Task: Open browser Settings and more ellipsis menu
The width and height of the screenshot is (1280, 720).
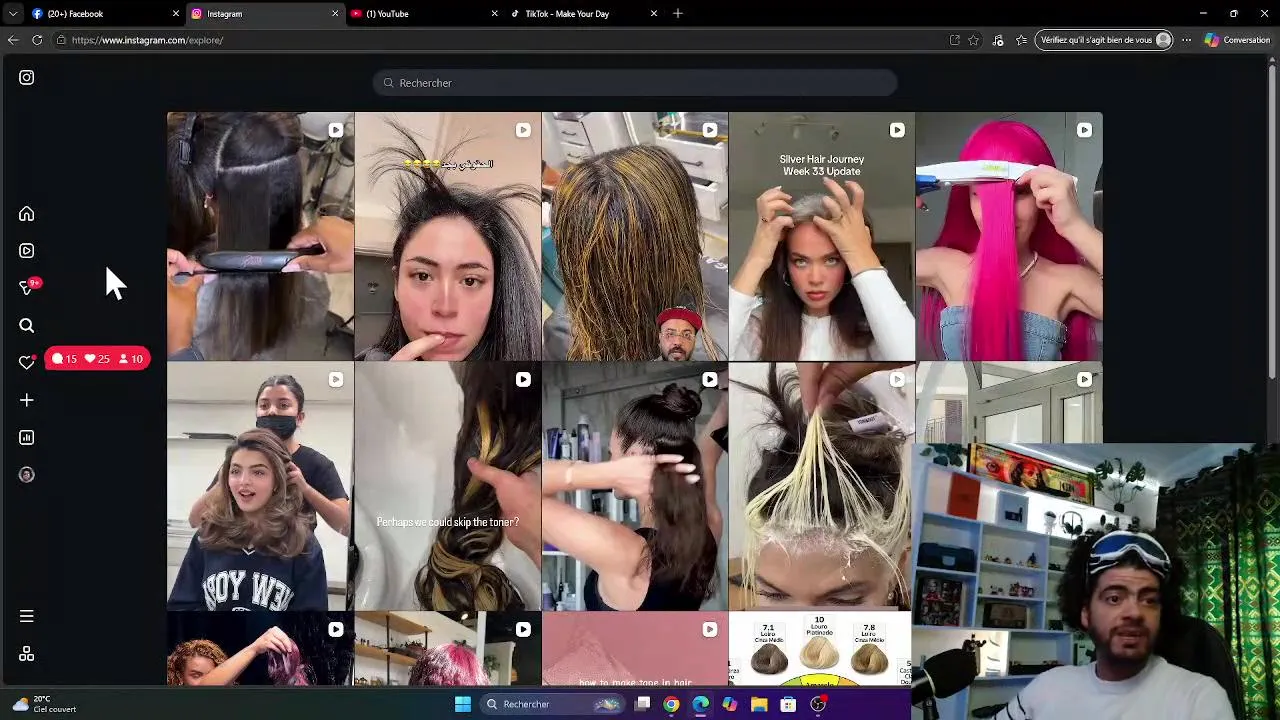Action: point(1186,40)
